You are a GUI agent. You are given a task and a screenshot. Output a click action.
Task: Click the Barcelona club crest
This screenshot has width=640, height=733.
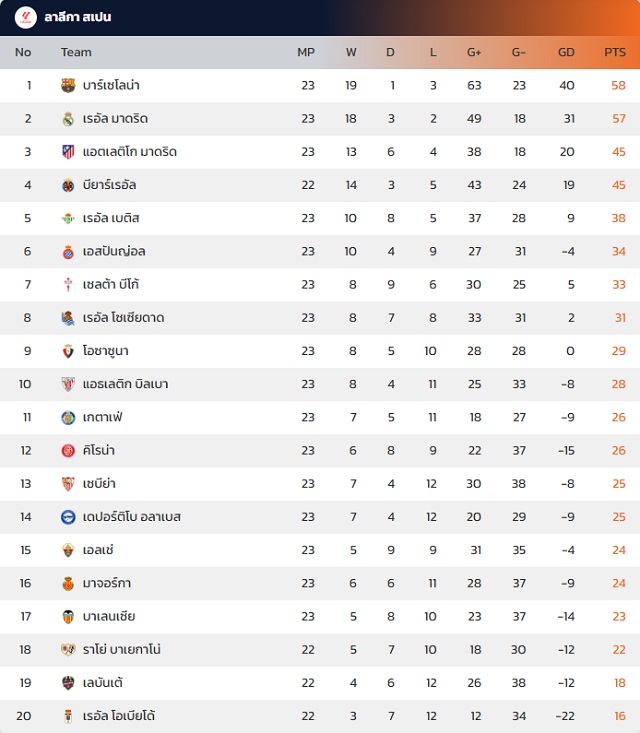[68, 86]
